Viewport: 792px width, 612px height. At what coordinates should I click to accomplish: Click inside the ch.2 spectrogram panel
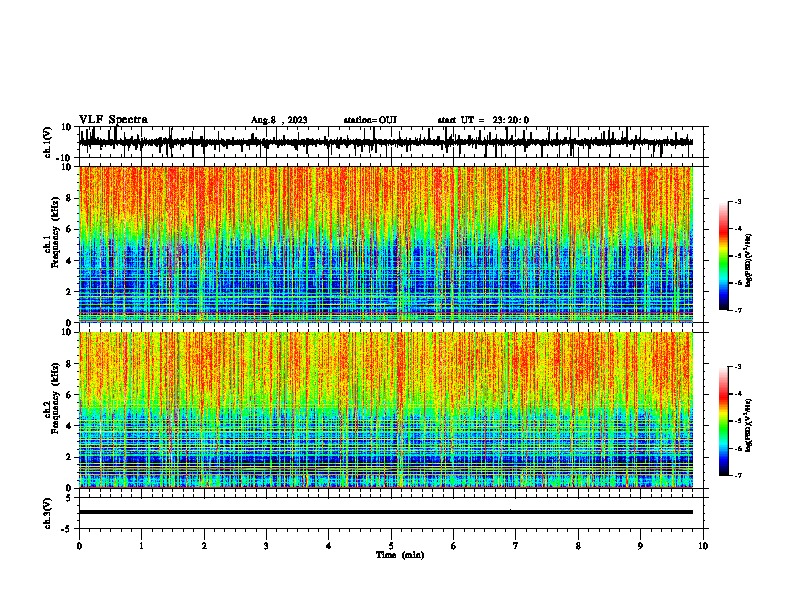point(385,410)
